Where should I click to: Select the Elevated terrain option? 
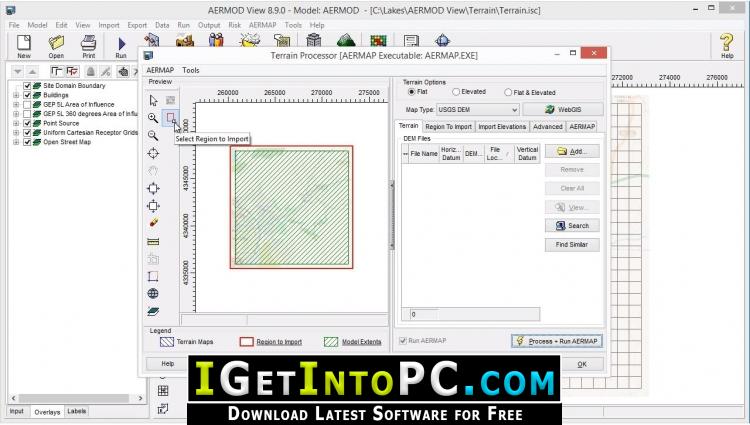[x=456, y=92]
